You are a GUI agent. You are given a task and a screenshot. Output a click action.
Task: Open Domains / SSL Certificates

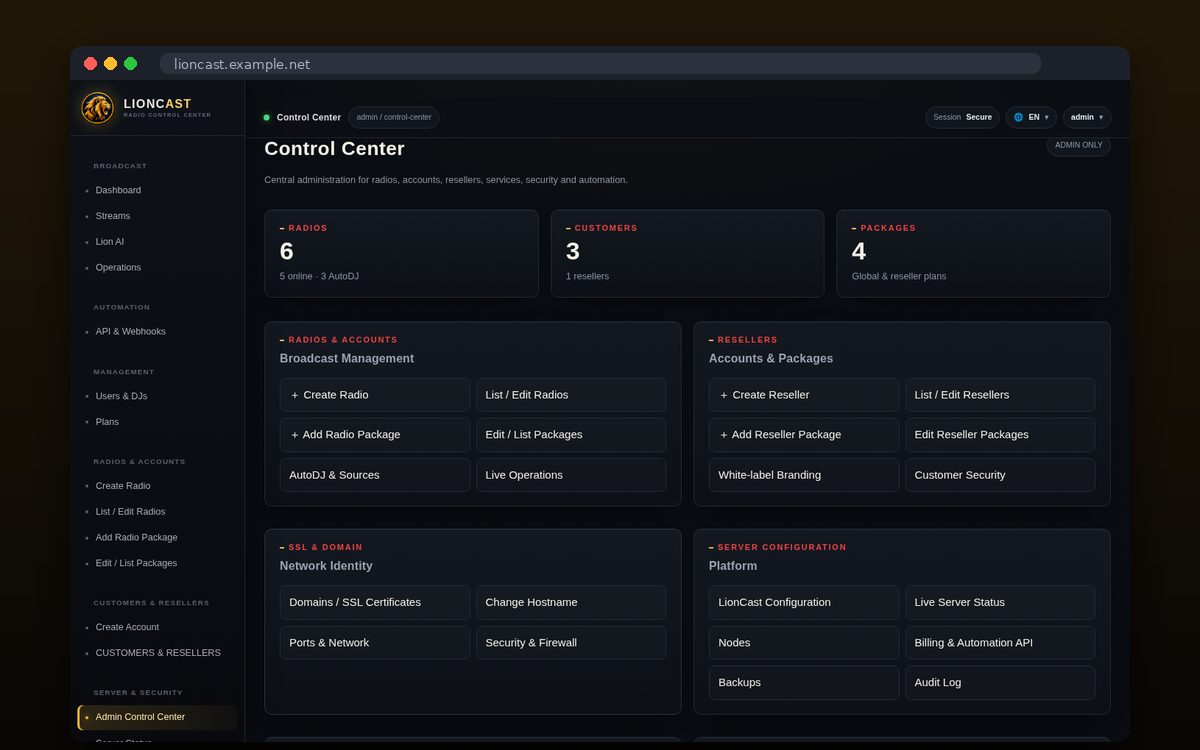point(375,602)
